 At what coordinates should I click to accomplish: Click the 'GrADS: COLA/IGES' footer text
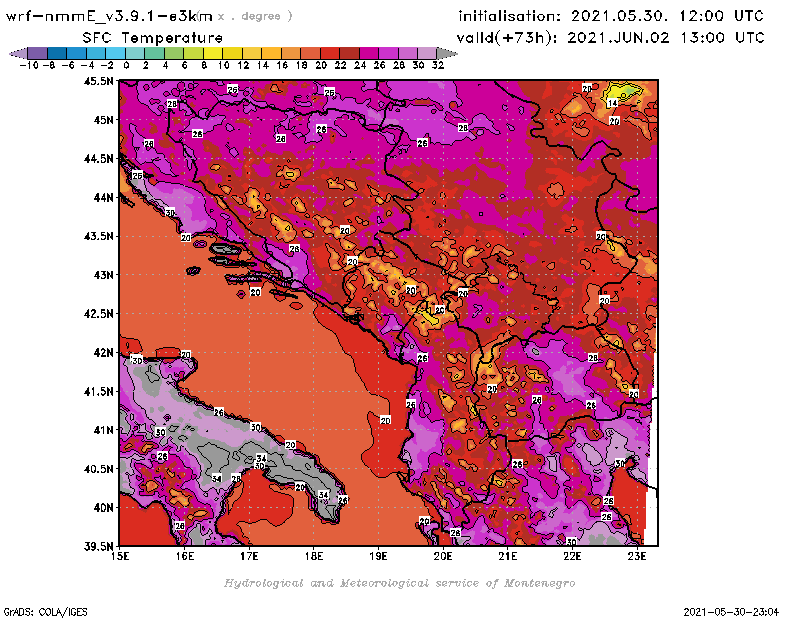tap(45, 612)
